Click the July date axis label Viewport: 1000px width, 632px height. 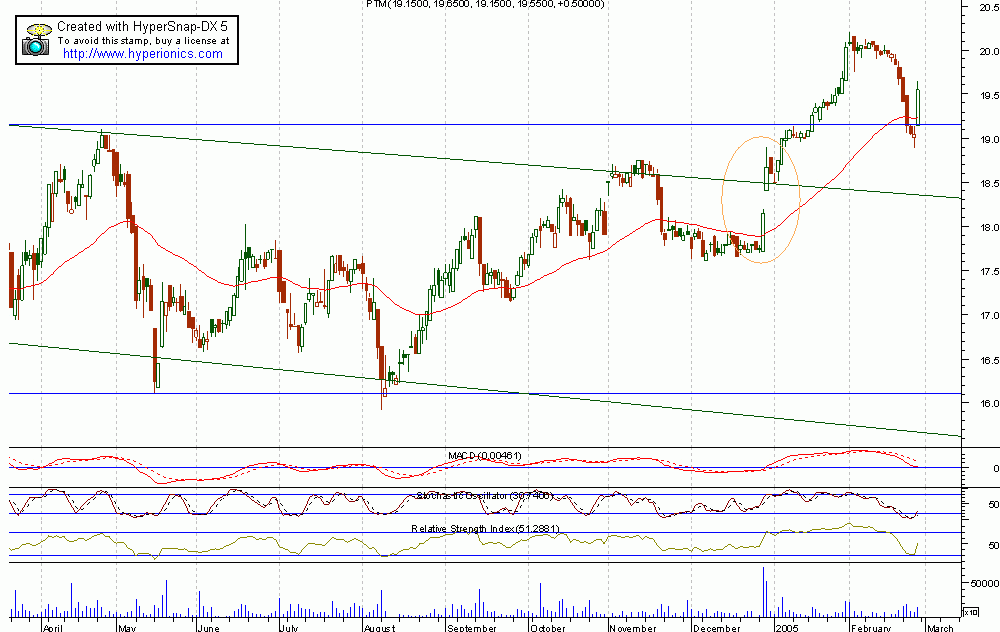tap(289, 628)
